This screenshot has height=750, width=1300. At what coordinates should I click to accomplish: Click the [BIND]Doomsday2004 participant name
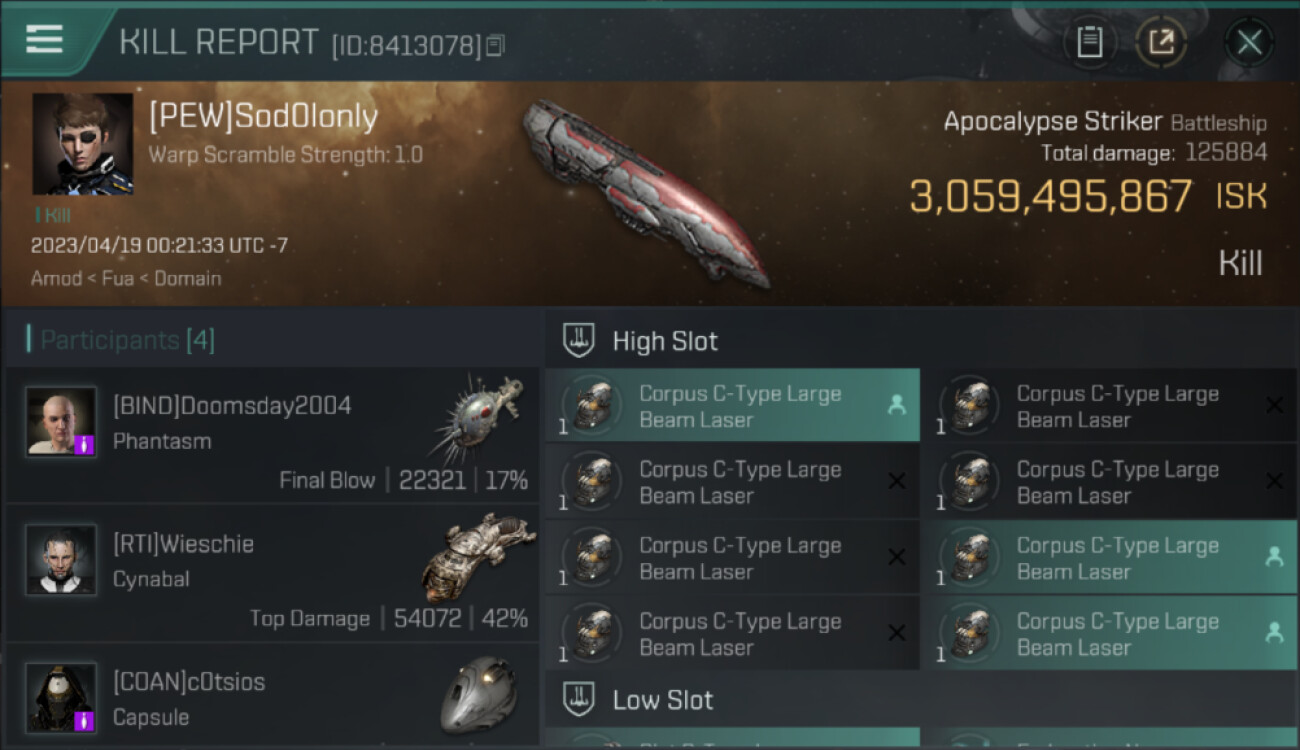click(232, 405)
